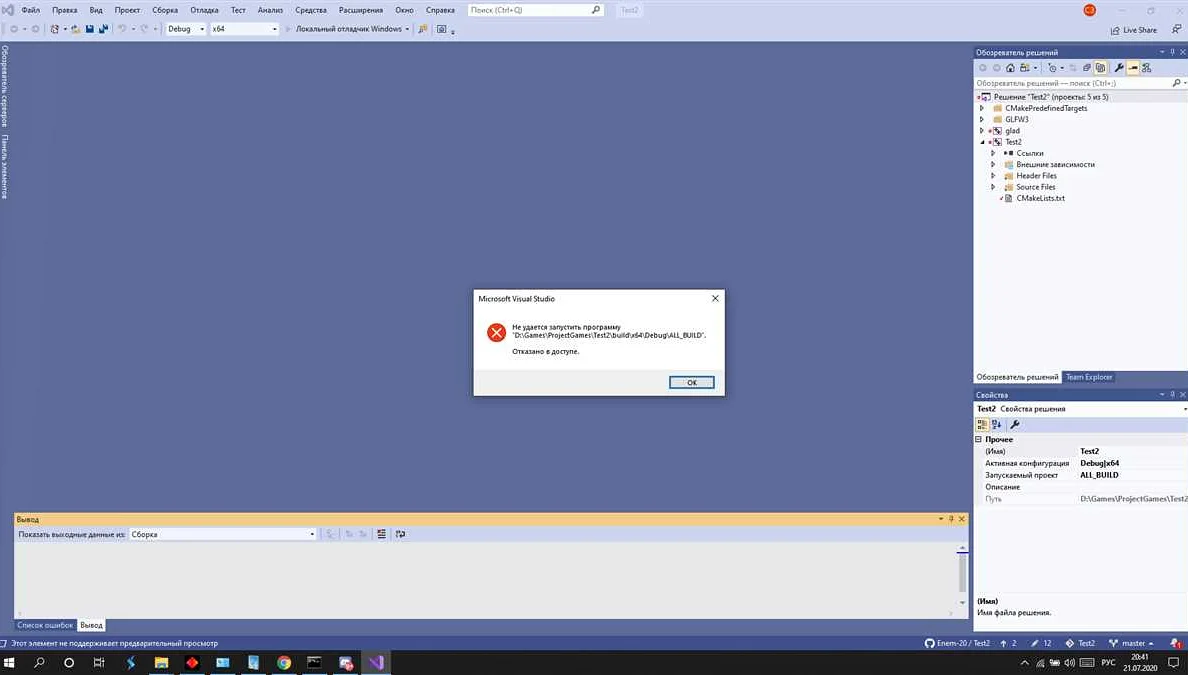Viewport: 1188px width, 675px height.
Task: Toggle Preview Selected Items in Solution Explorer
Action: tap(1133, 68)
